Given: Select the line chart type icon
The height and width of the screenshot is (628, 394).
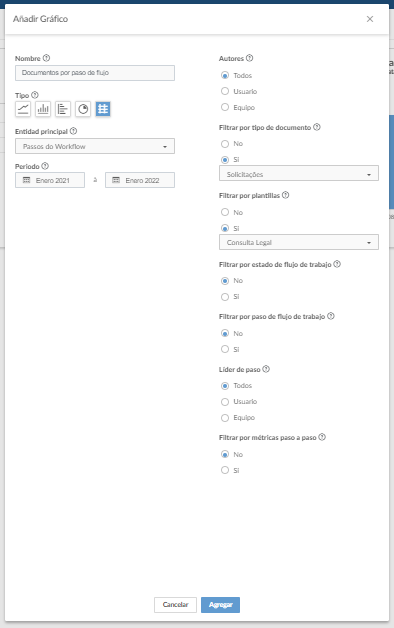Looking at the screenshot, I should pos(23,109).
